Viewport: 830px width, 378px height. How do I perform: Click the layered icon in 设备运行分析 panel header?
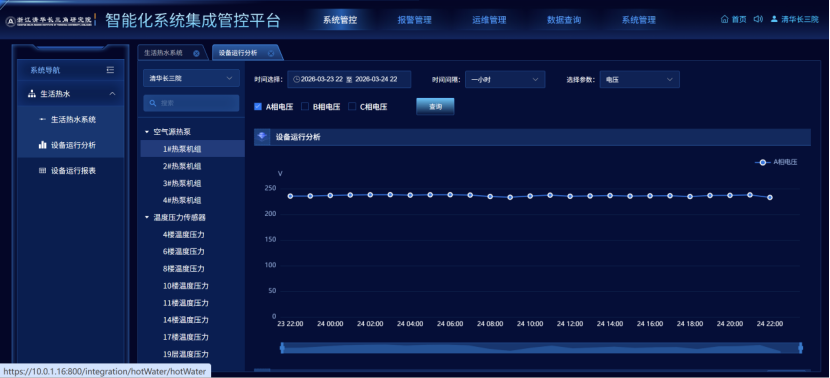262,137
